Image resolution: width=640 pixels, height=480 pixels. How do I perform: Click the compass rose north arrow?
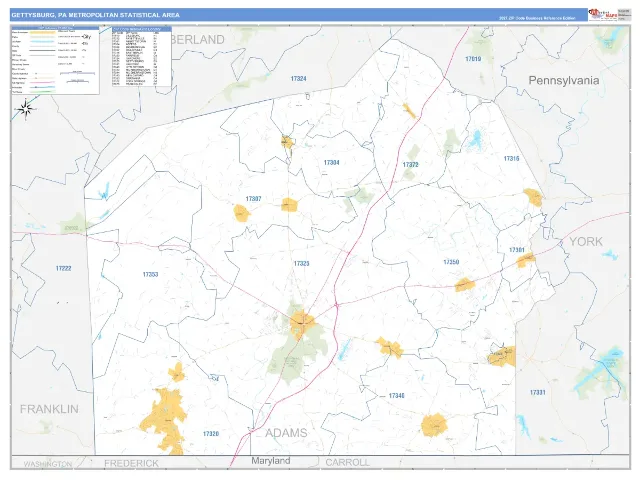(26, 109)
